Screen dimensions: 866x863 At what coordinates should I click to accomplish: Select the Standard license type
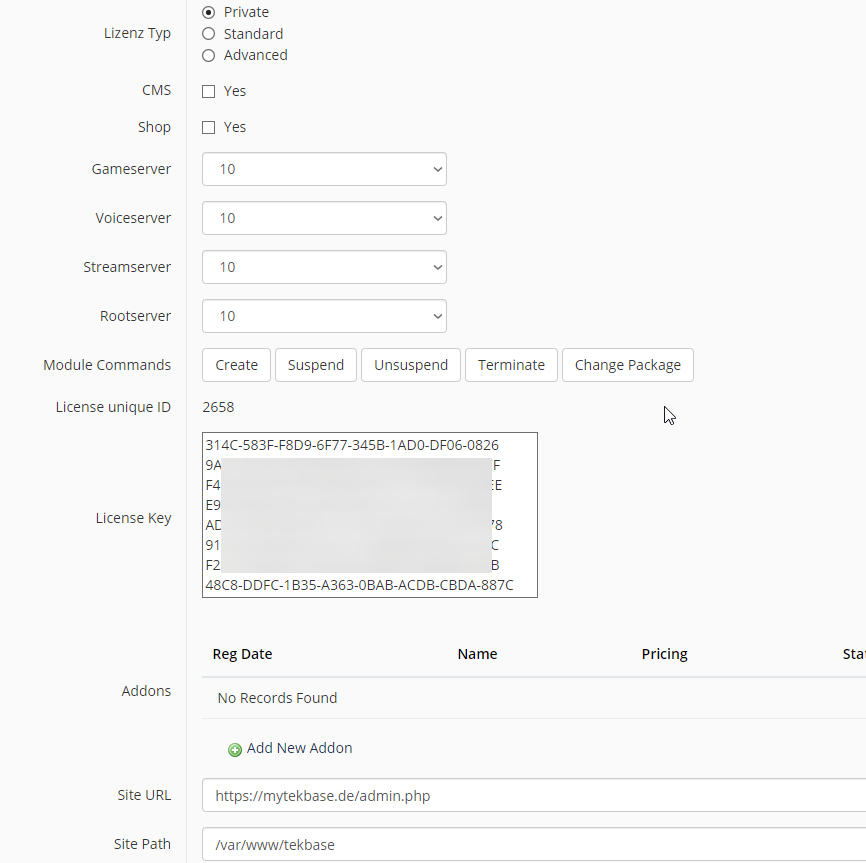[x=209, y=33]
